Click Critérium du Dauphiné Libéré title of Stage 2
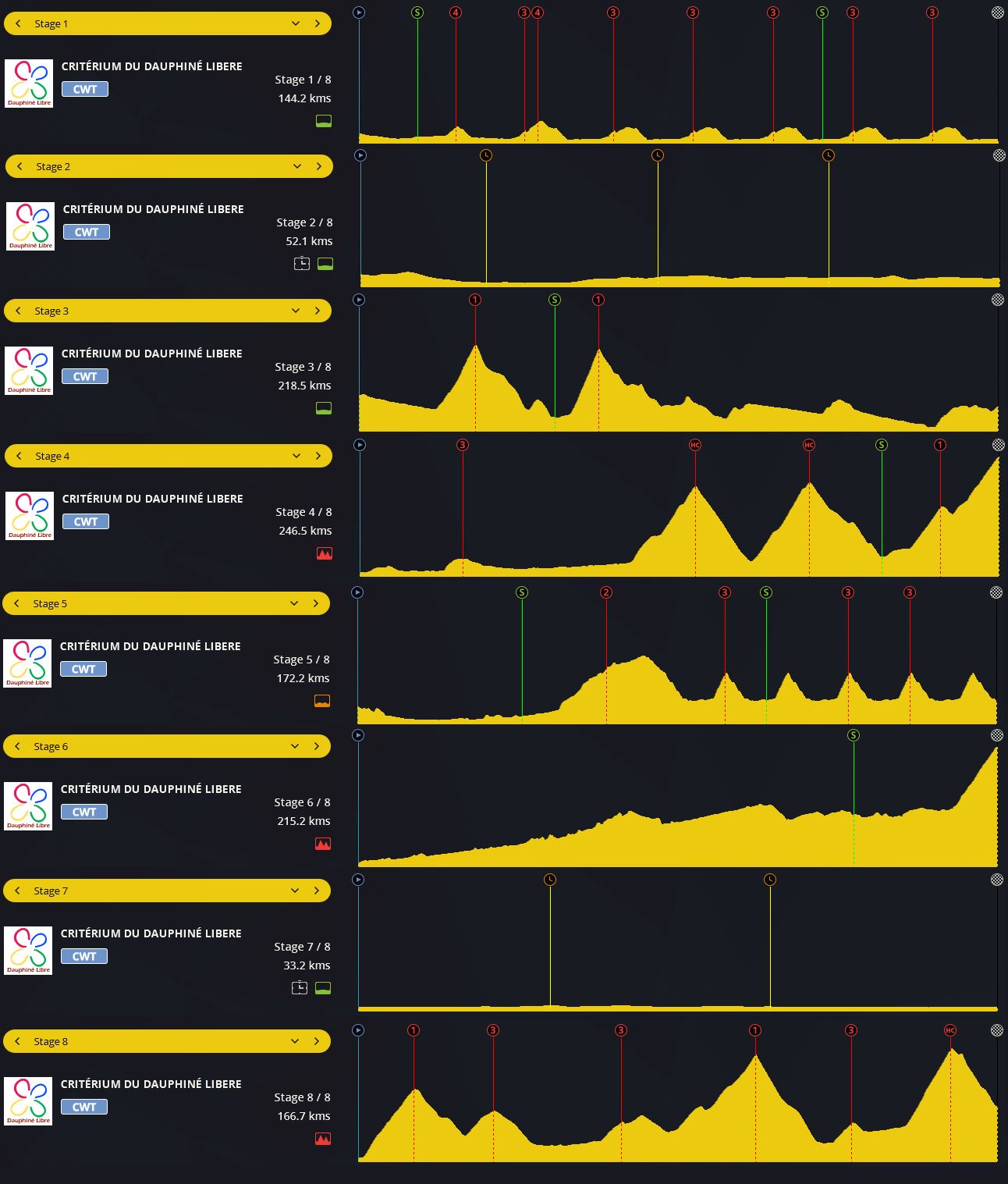 (x=154, y=209)
